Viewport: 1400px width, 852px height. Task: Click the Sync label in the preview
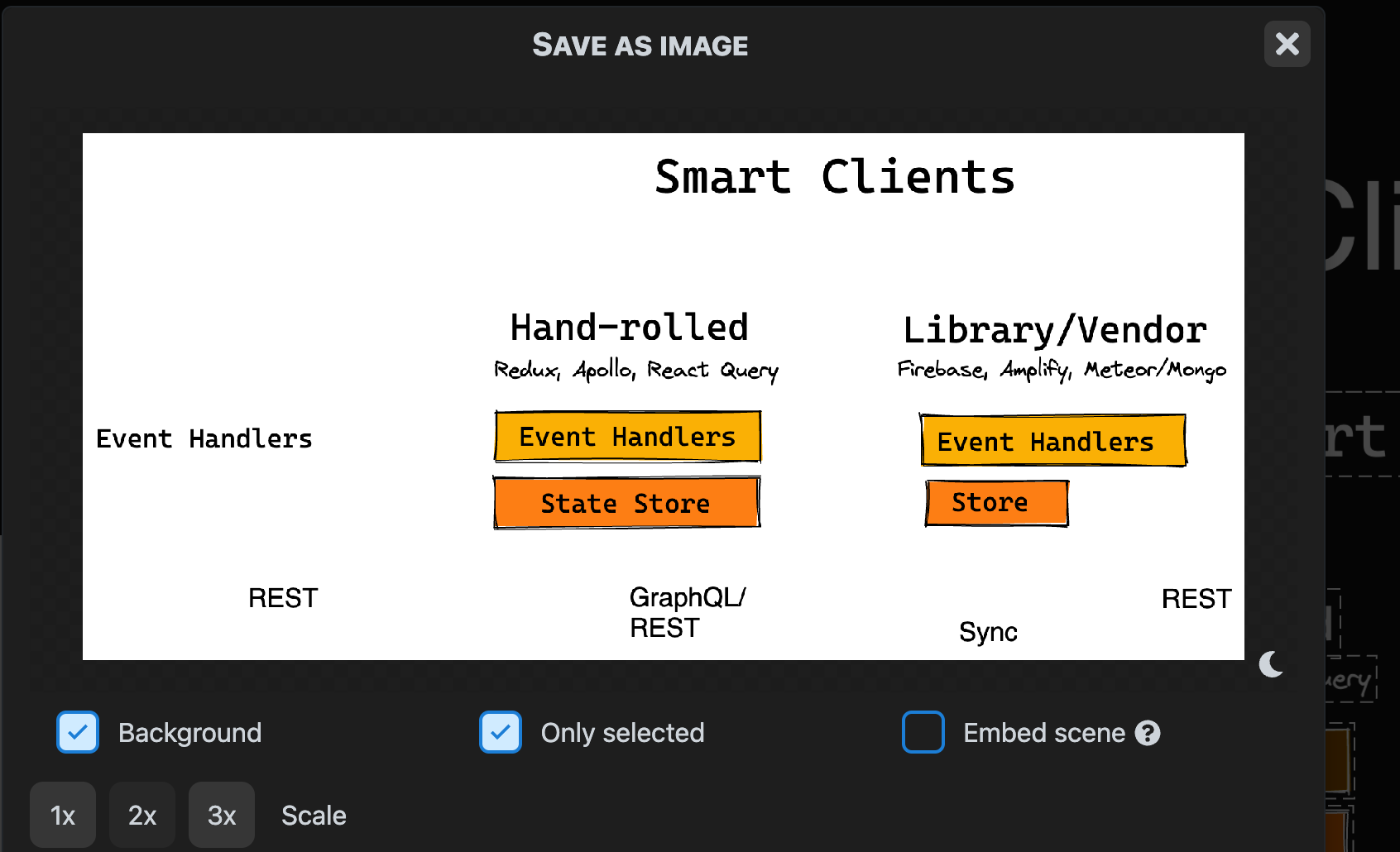(x=988, y=631)
